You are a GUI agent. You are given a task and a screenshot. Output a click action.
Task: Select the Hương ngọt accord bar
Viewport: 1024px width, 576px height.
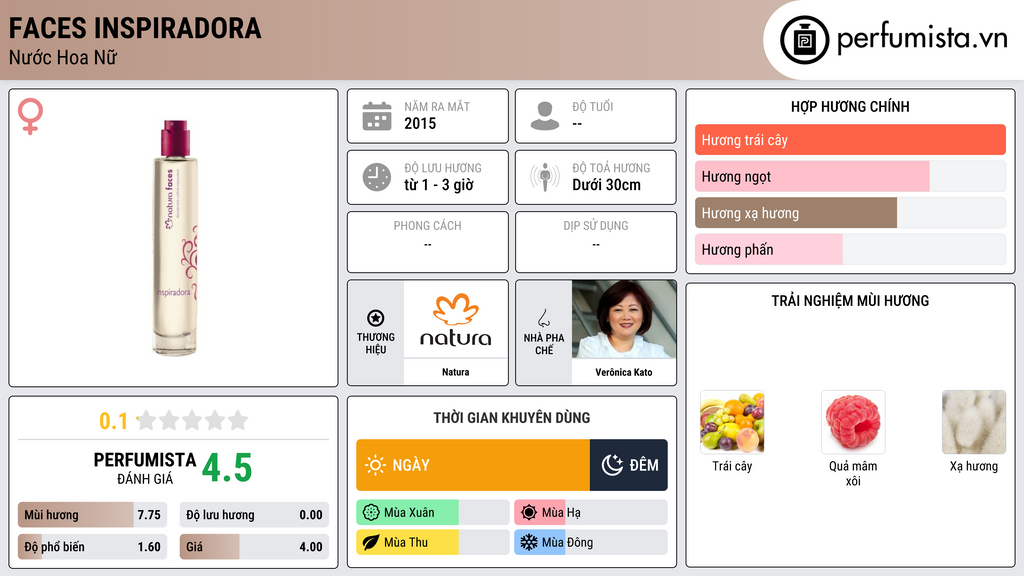click(850, 176)
